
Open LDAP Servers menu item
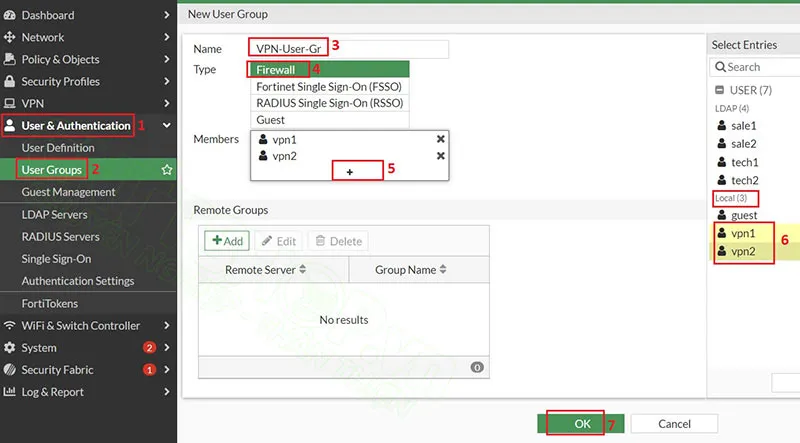click(54, 214)
